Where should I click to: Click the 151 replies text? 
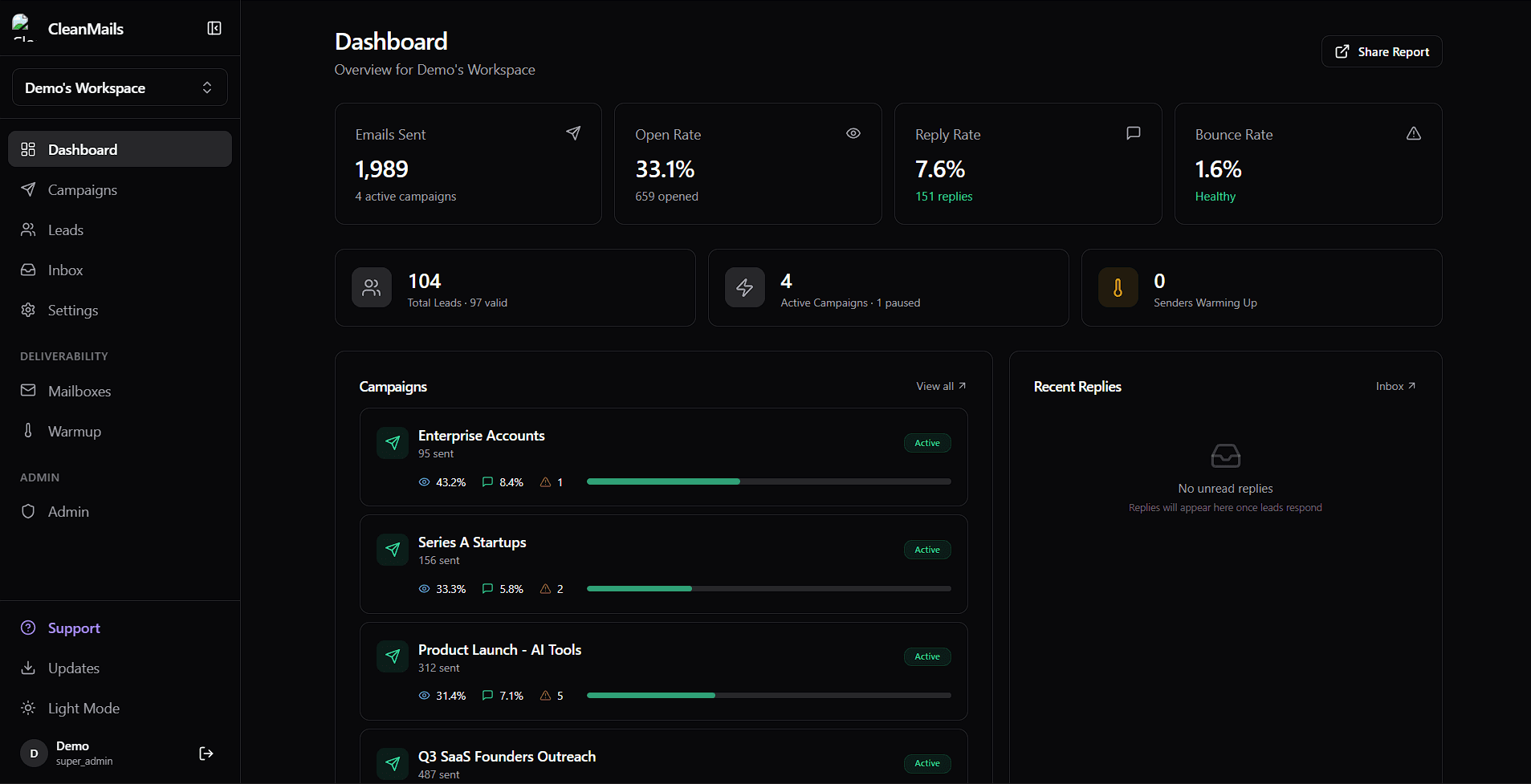point(944,197)
